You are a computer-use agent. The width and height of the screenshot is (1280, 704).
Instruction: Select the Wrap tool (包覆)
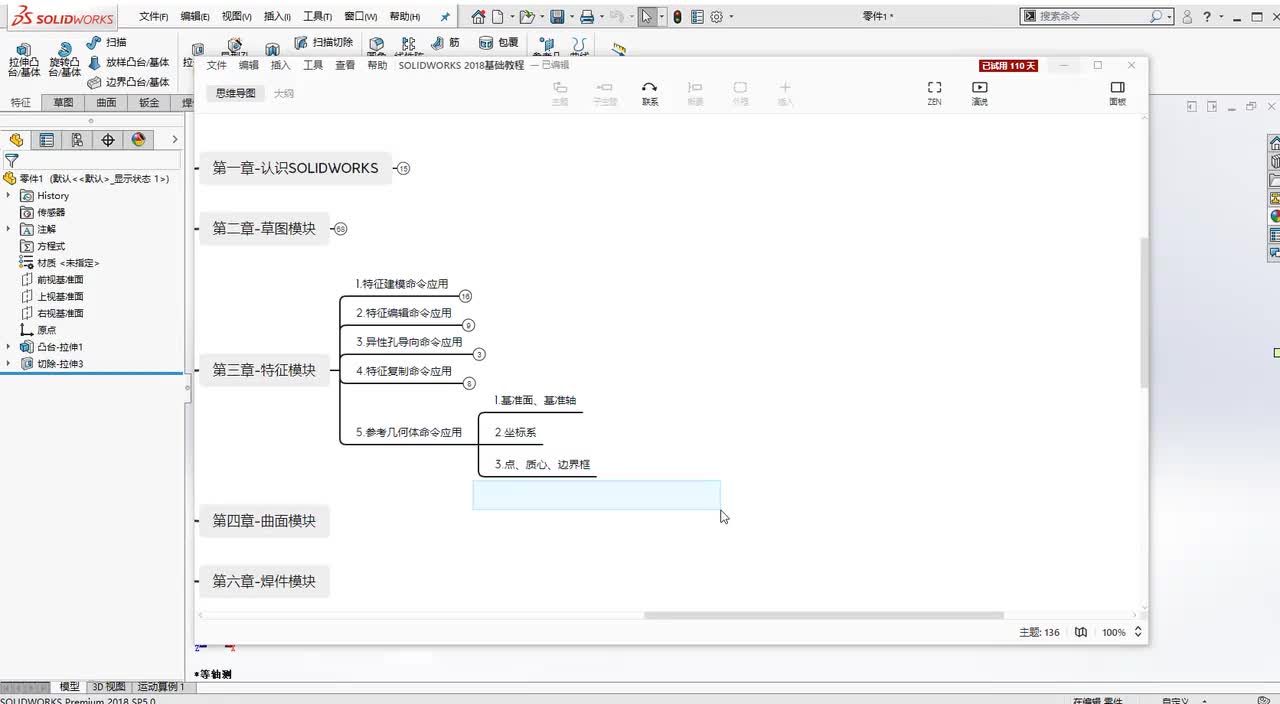(x=498, y=43)
